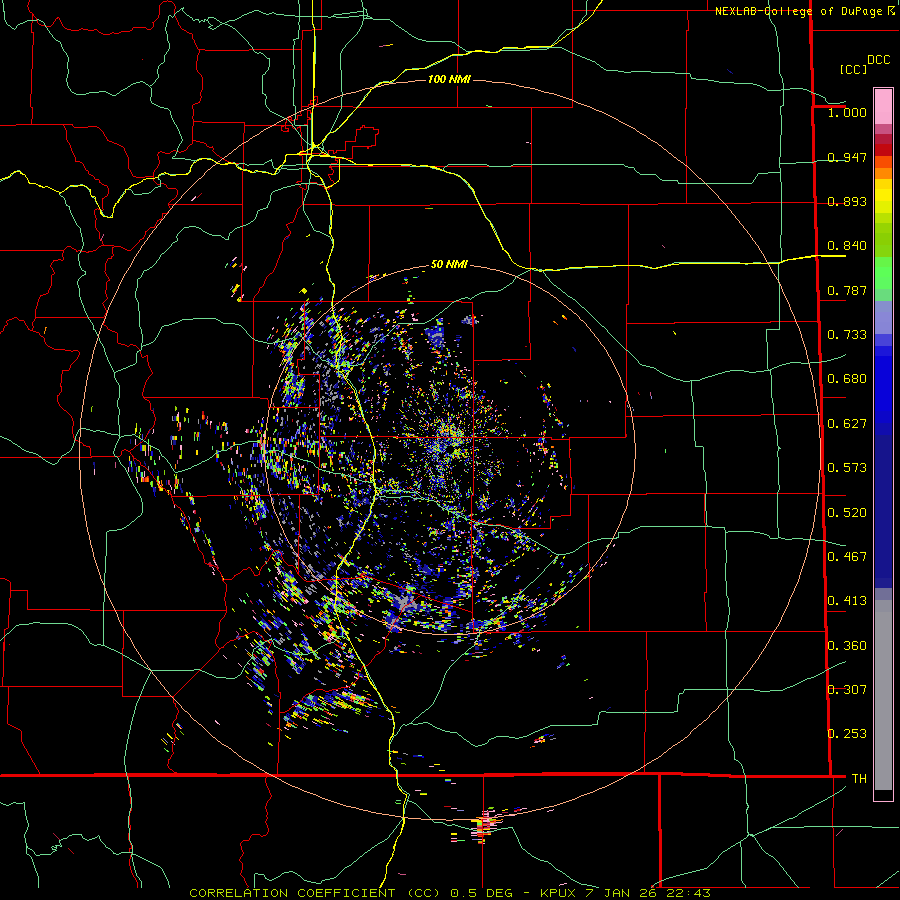The image size is (900, 900).
Task: Click the NEXLAB-College of DuPage label
Action: click(798, 11)
